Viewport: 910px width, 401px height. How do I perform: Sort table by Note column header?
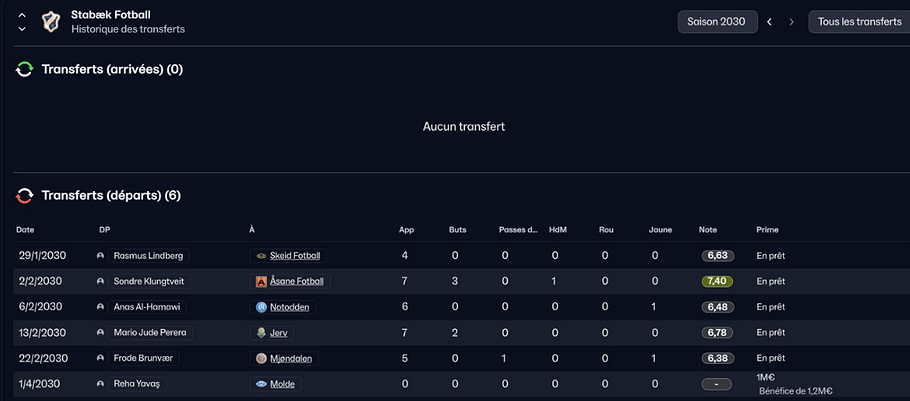[x=708, y=230]
